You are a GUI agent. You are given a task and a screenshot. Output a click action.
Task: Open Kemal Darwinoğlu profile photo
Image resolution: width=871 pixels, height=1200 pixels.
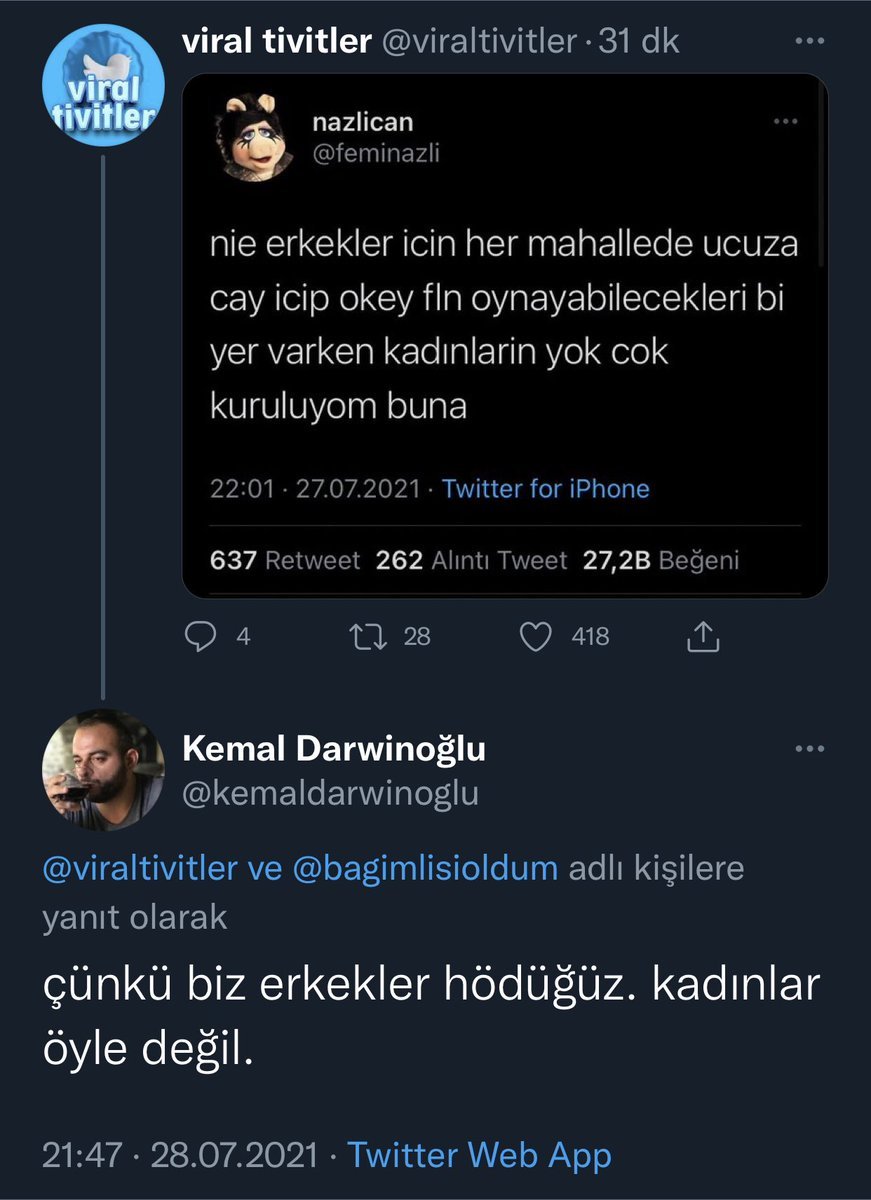pos(103,770)
